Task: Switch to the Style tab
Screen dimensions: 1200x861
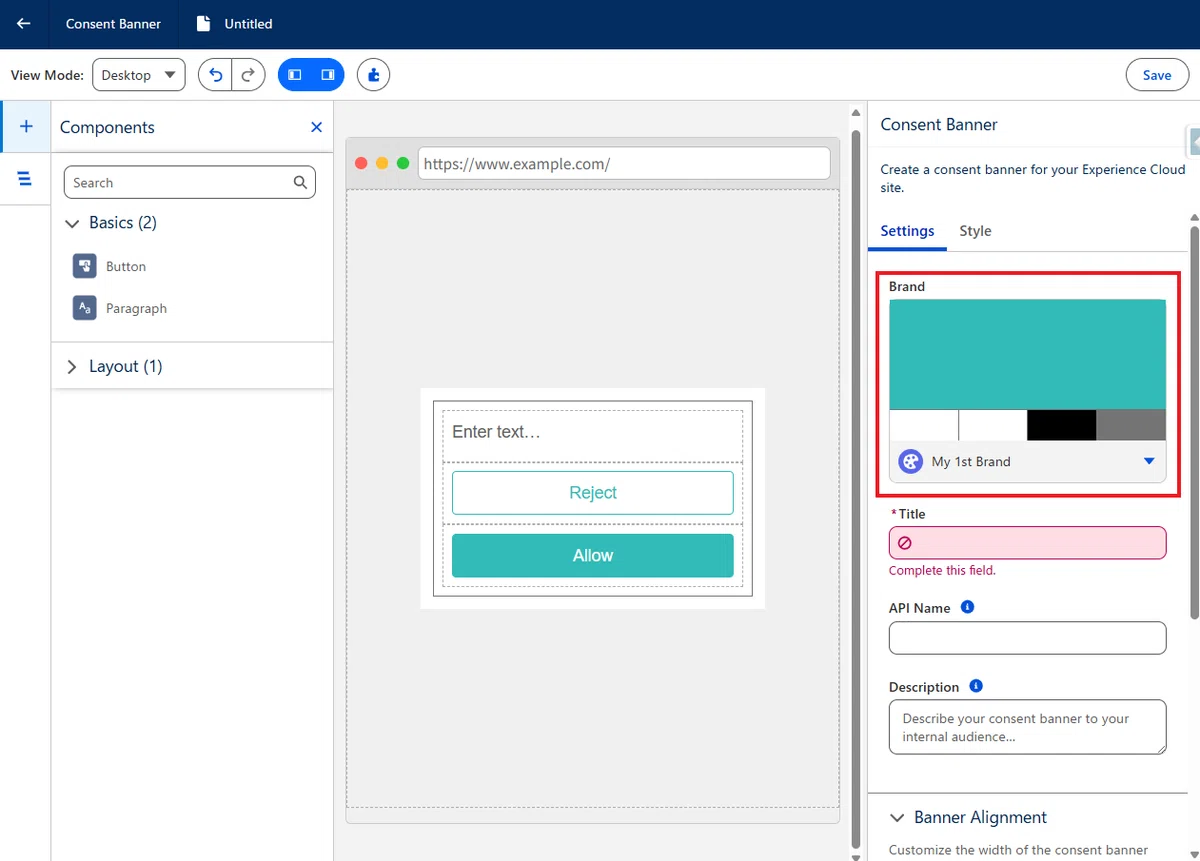Action: click(x=975, y=231)
